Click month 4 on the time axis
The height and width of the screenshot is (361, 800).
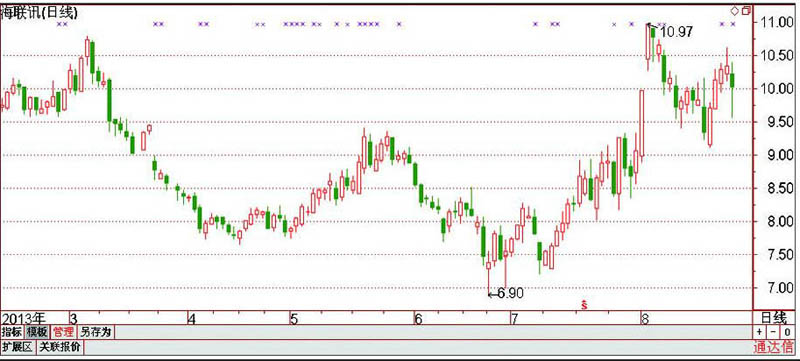[x=192, y=319]
